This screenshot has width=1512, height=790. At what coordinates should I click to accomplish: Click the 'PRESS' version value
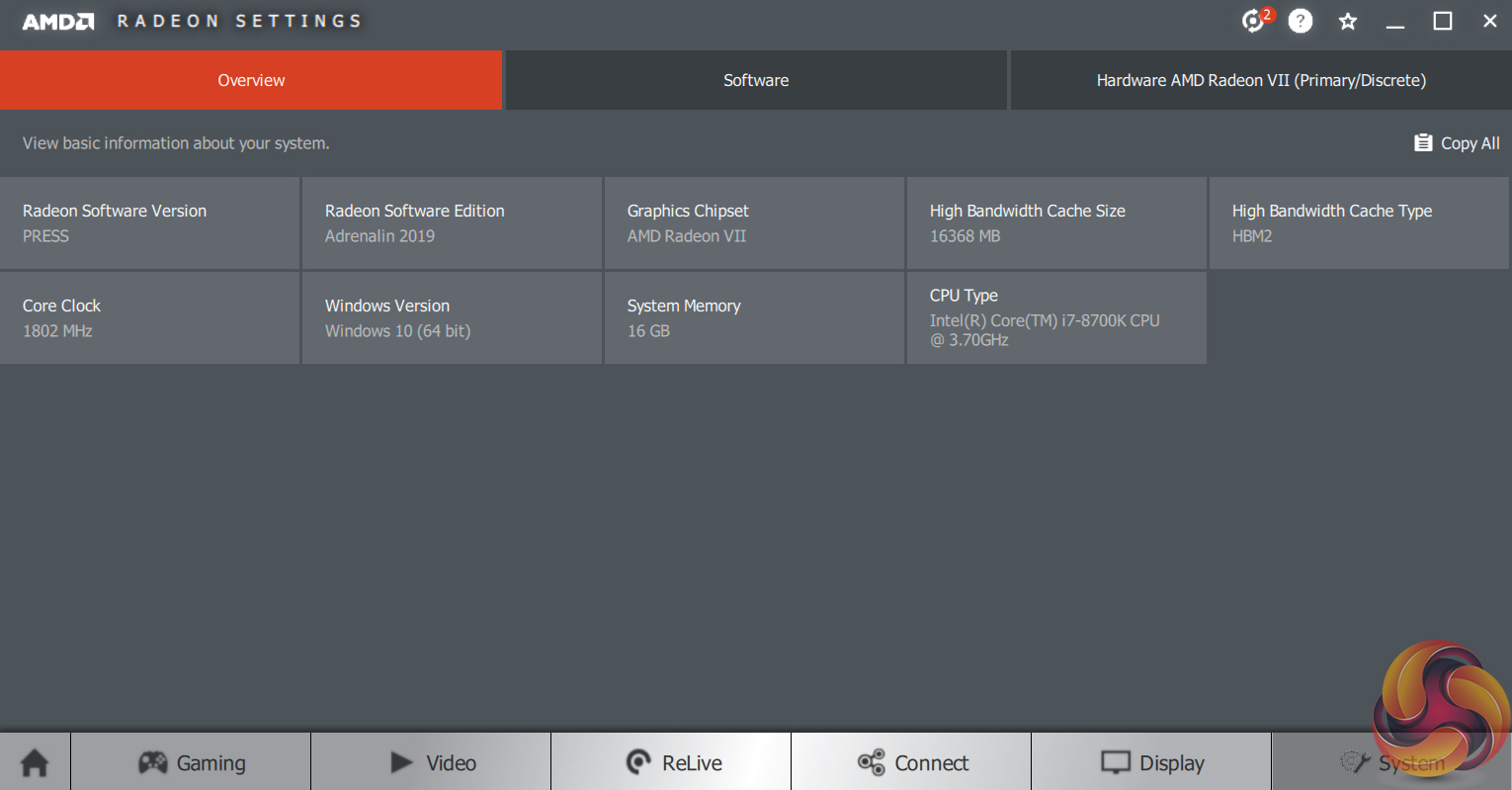(x=46, y=236)
